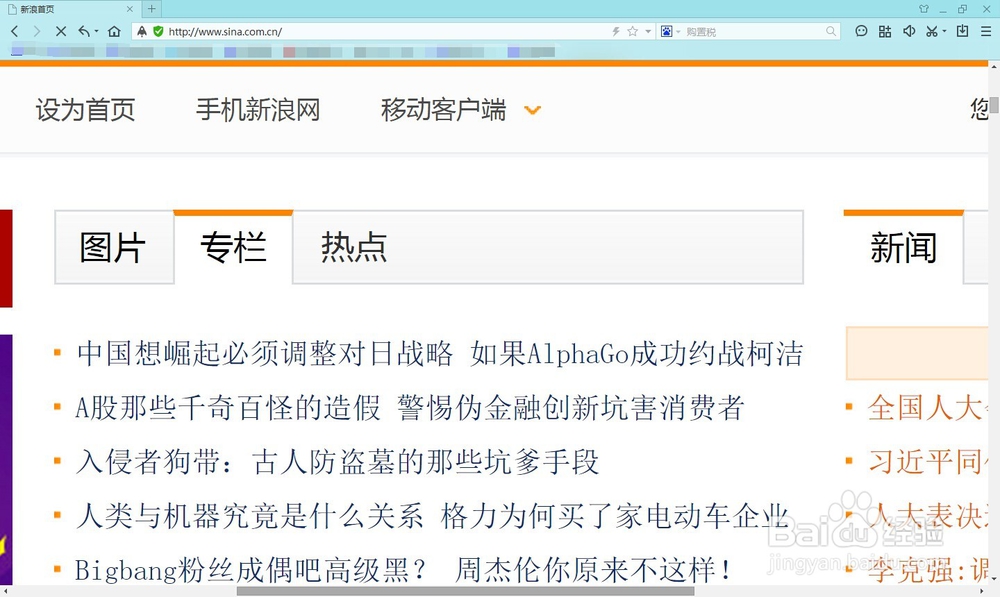Click the speaker mute icon in the toolbar
This screenshot has width=1000, height=597.
coord(908,31)
